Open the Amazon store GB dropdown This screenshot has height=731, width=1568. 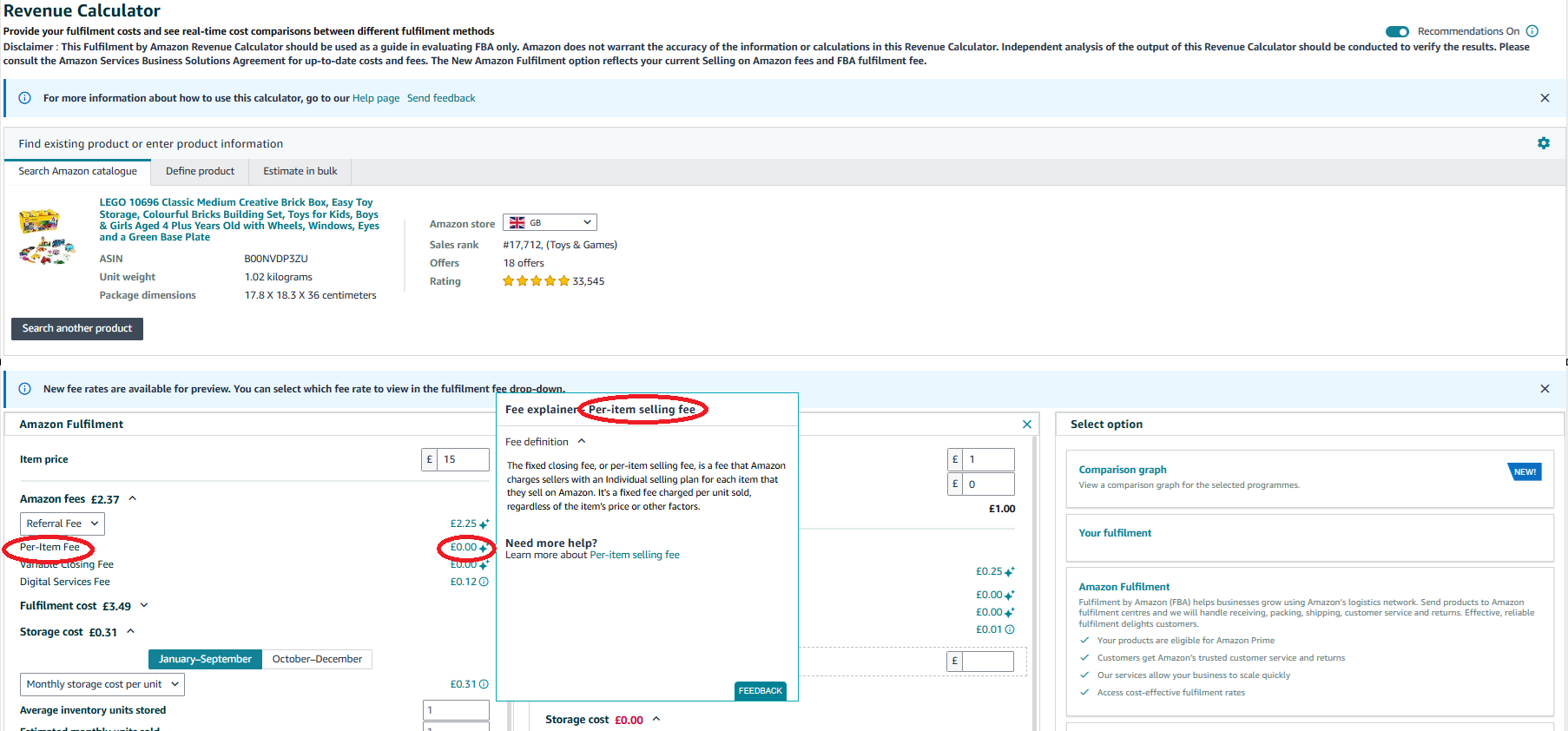[x=550, y=223]
